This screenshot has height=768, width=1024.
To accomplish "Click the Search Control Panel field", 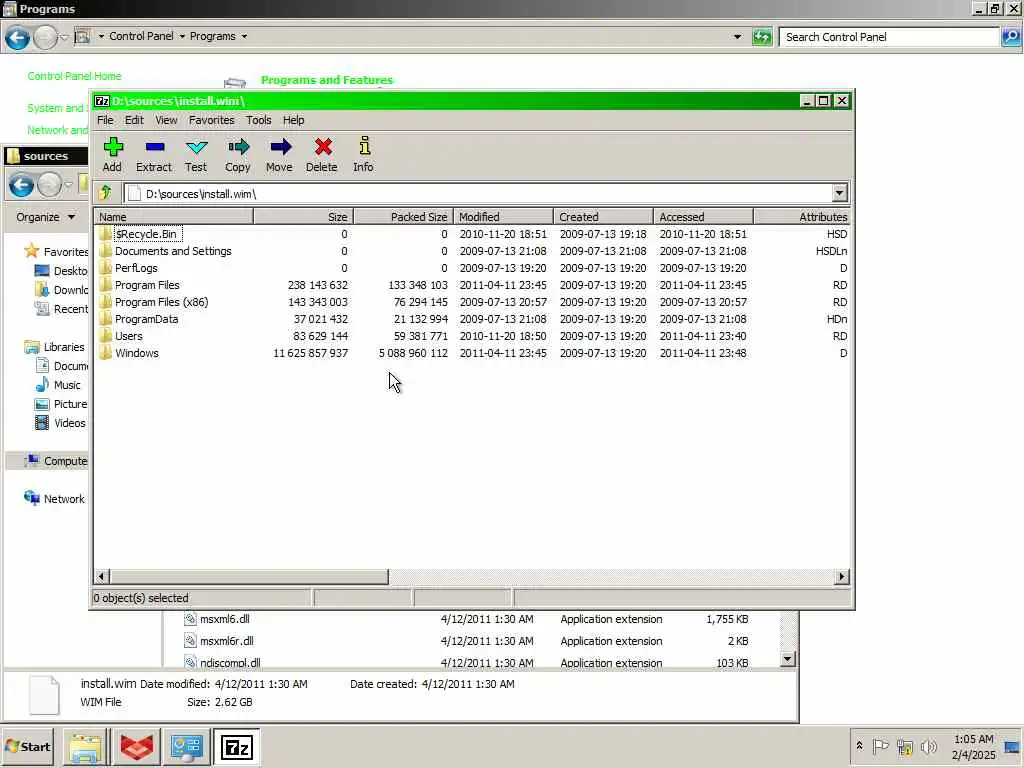I will 889,37.
